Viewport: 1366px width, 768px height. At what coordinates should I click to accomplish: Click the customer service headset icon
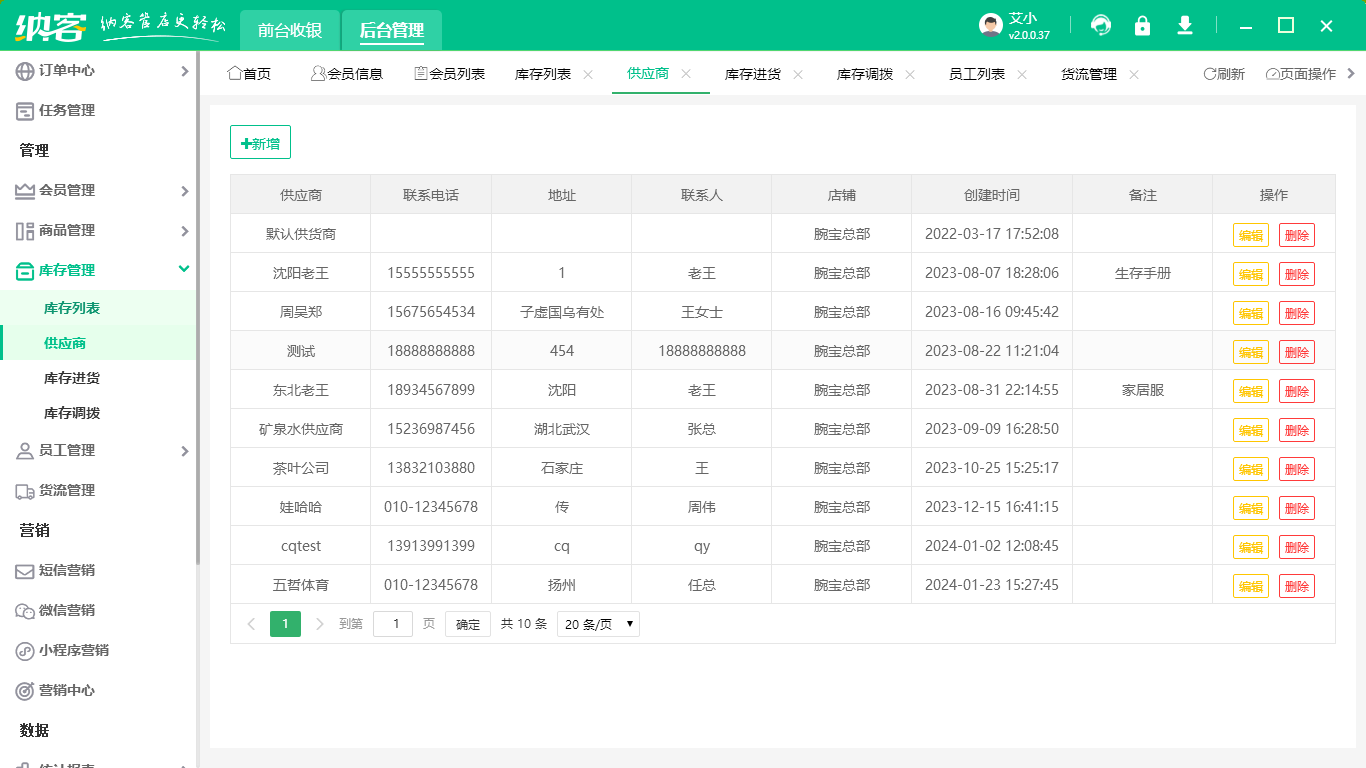pyautogui.click(x=1100, y=25)
